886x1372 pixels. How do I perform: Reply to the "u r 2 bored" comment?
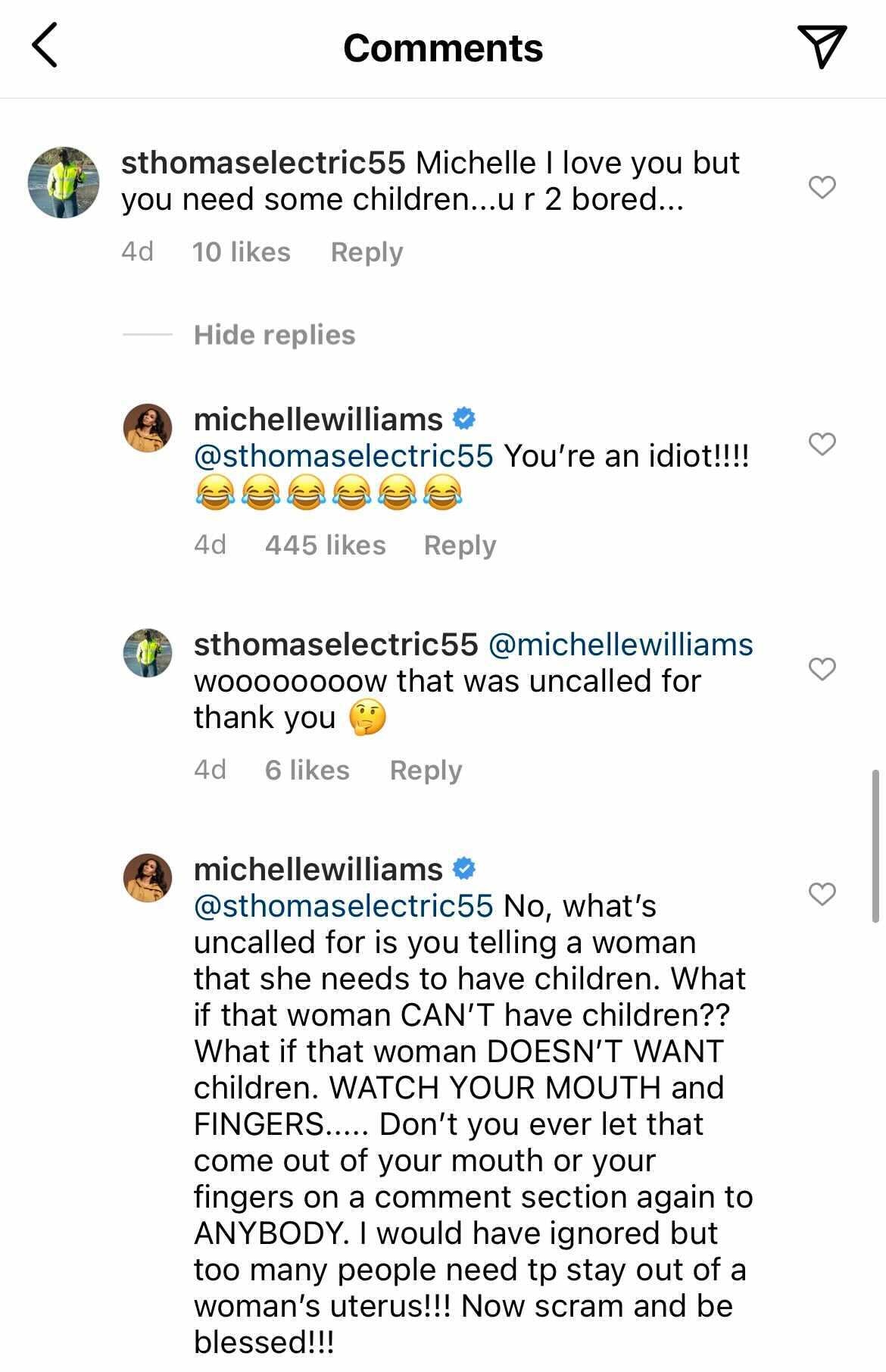click(367, 252)
